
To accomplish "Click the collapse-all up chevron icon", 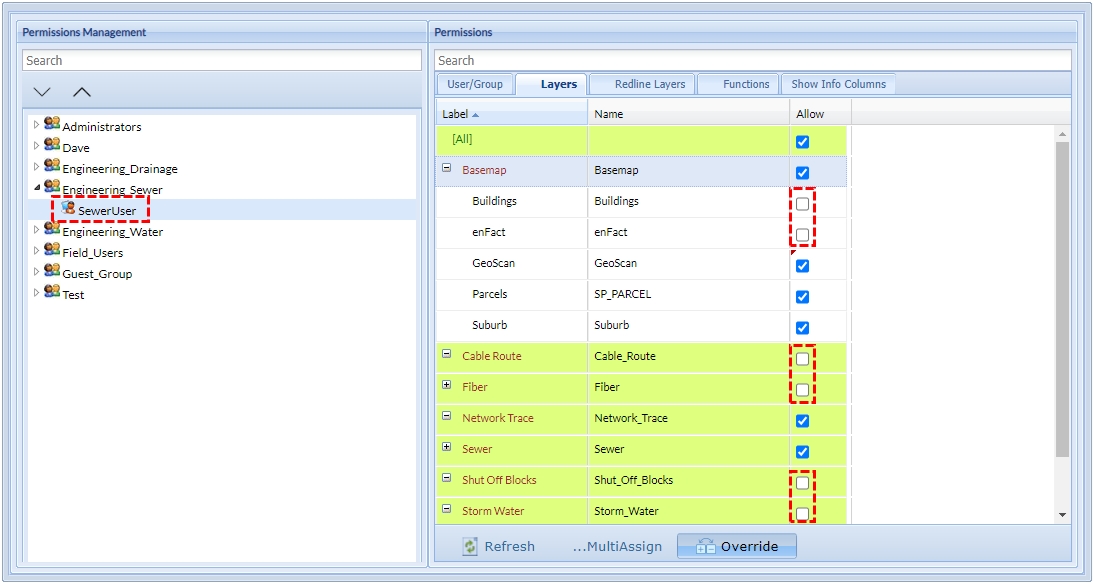I will (x=82, y=92).
